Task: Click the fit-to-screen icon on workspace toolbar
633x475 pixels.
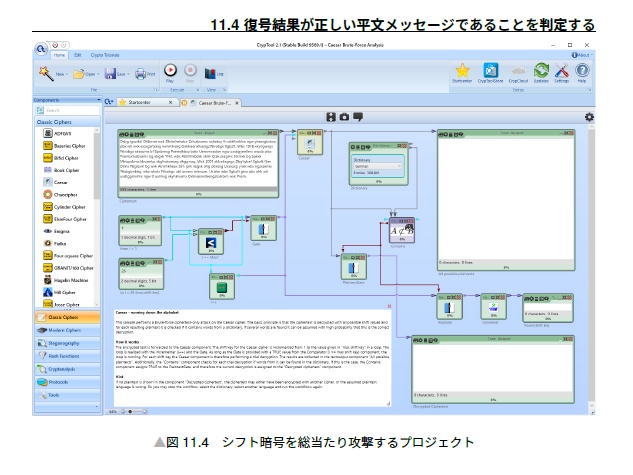Action: pyautogui.click(x=331, y=117)
